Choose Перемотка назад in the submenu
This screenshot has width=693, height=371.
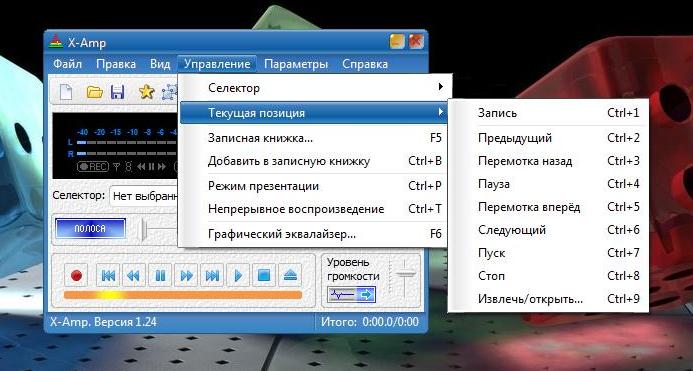point(548,161)
